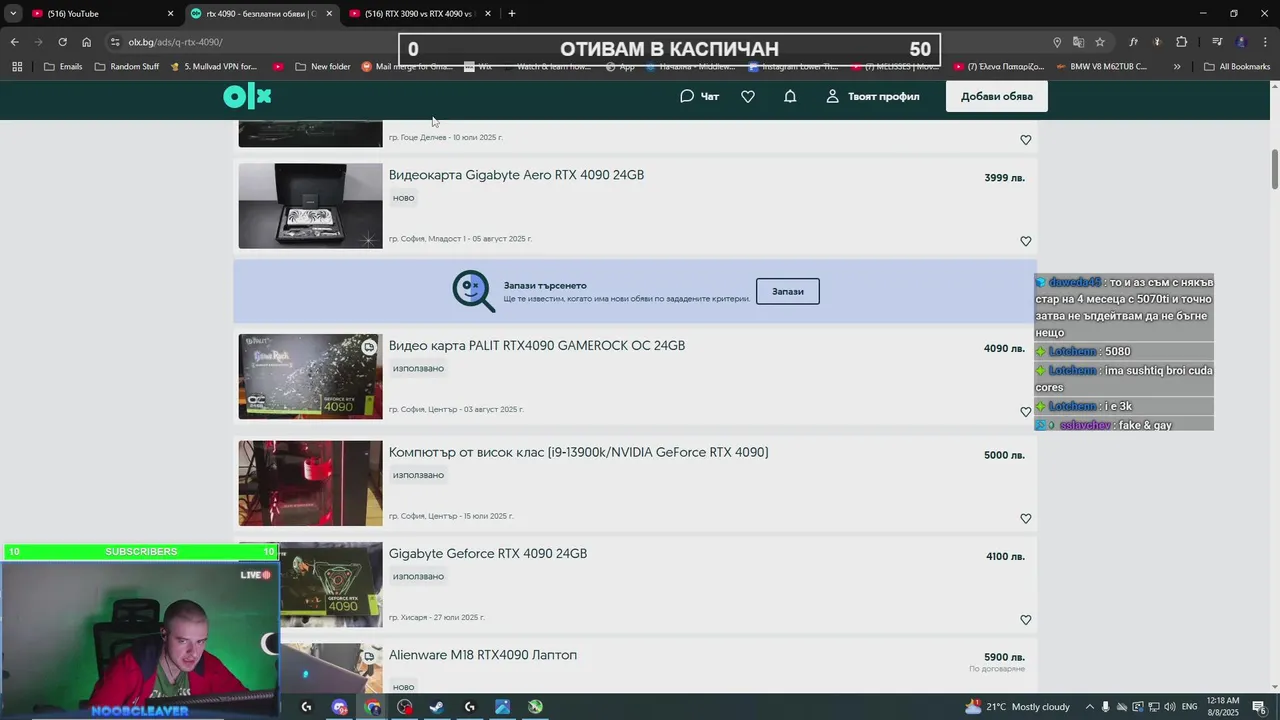This screenshot has height=720, width=1280.
Task: Click the volume icon in tray
Action: point(1168,707)
